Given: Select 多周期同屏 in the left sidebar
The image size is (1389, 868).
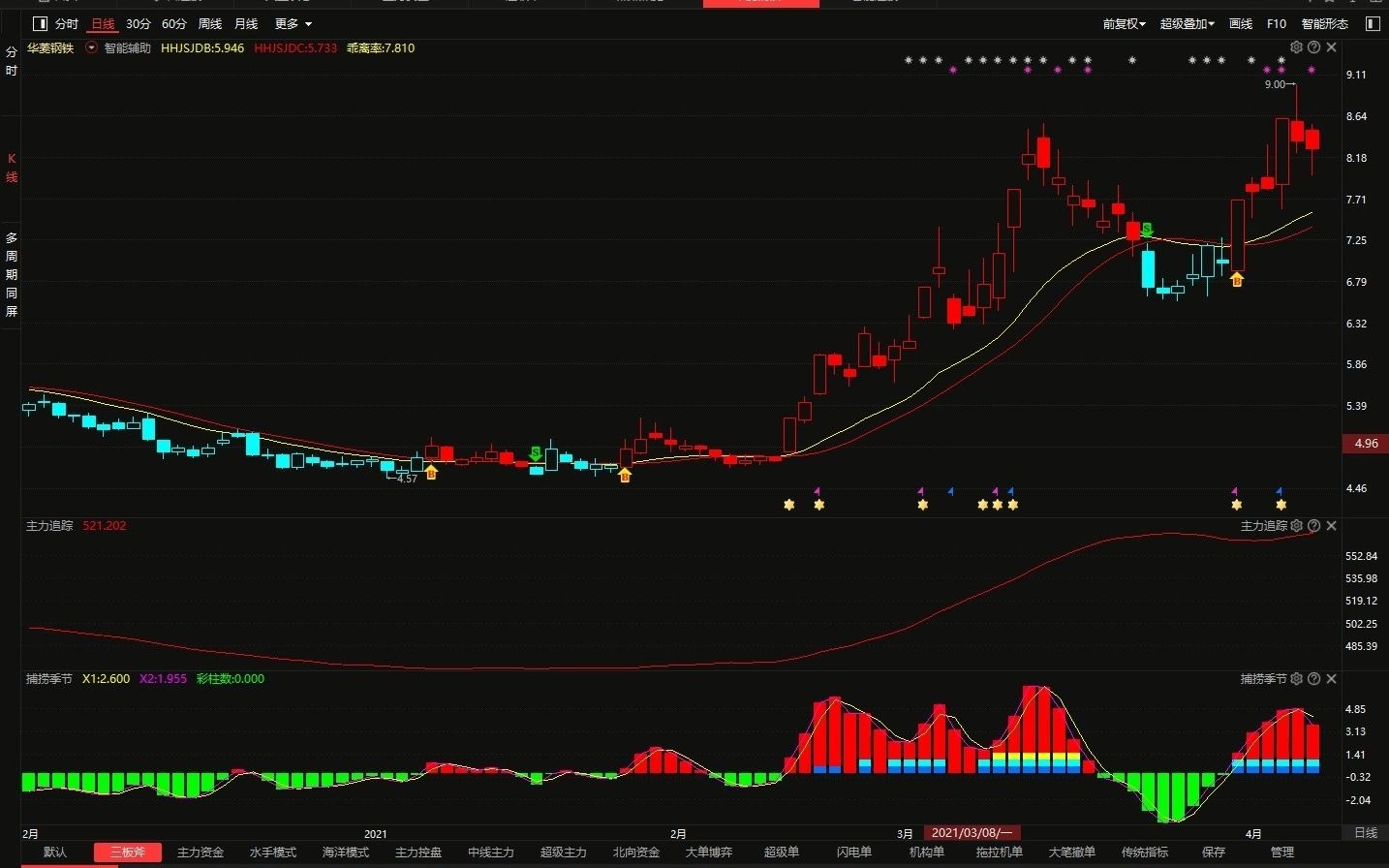Looking at the screenshot, I should (12, 274).
